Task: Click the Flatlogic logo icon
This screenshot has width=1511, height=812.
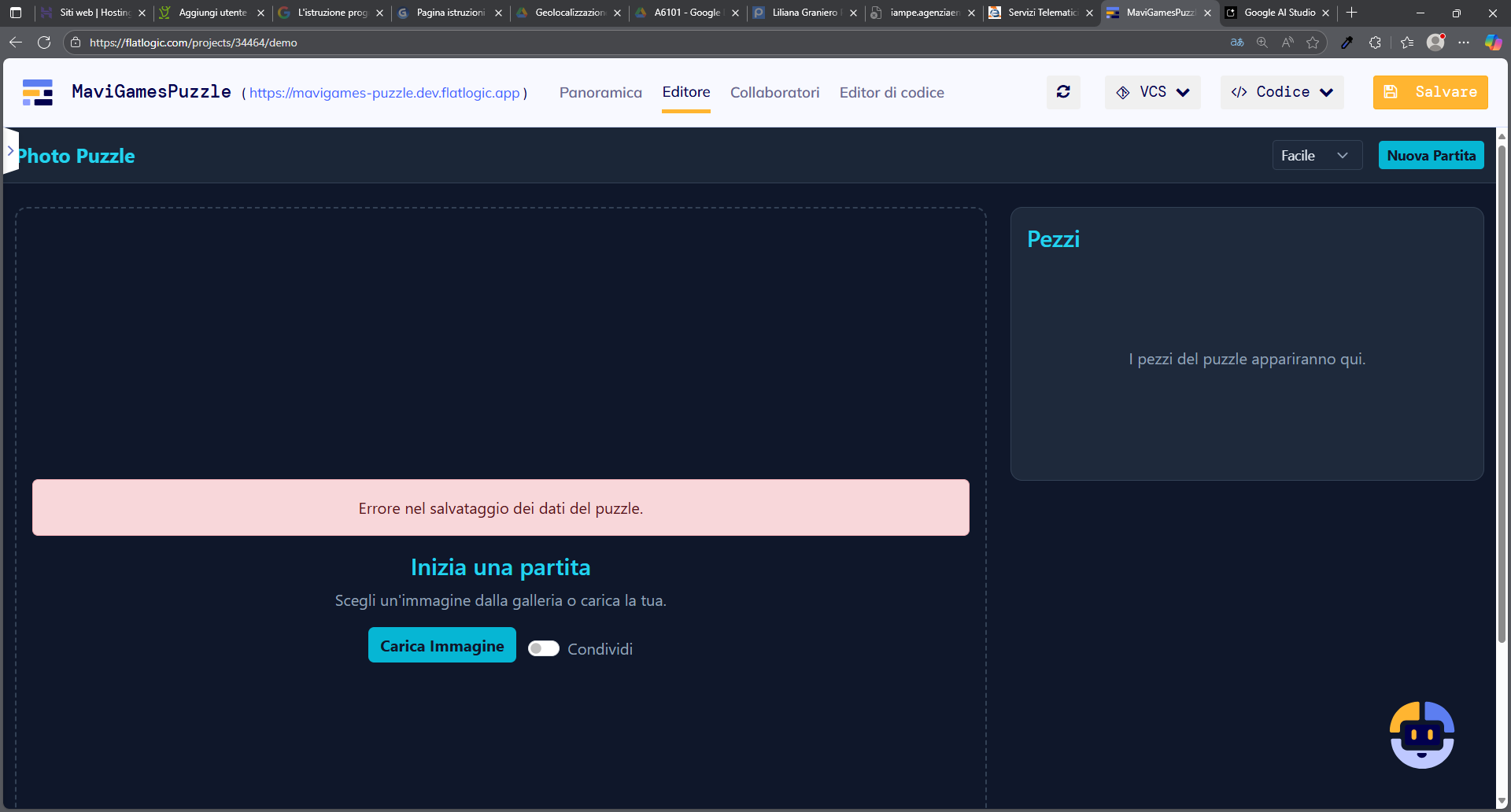Action: (x=38, y=92)
